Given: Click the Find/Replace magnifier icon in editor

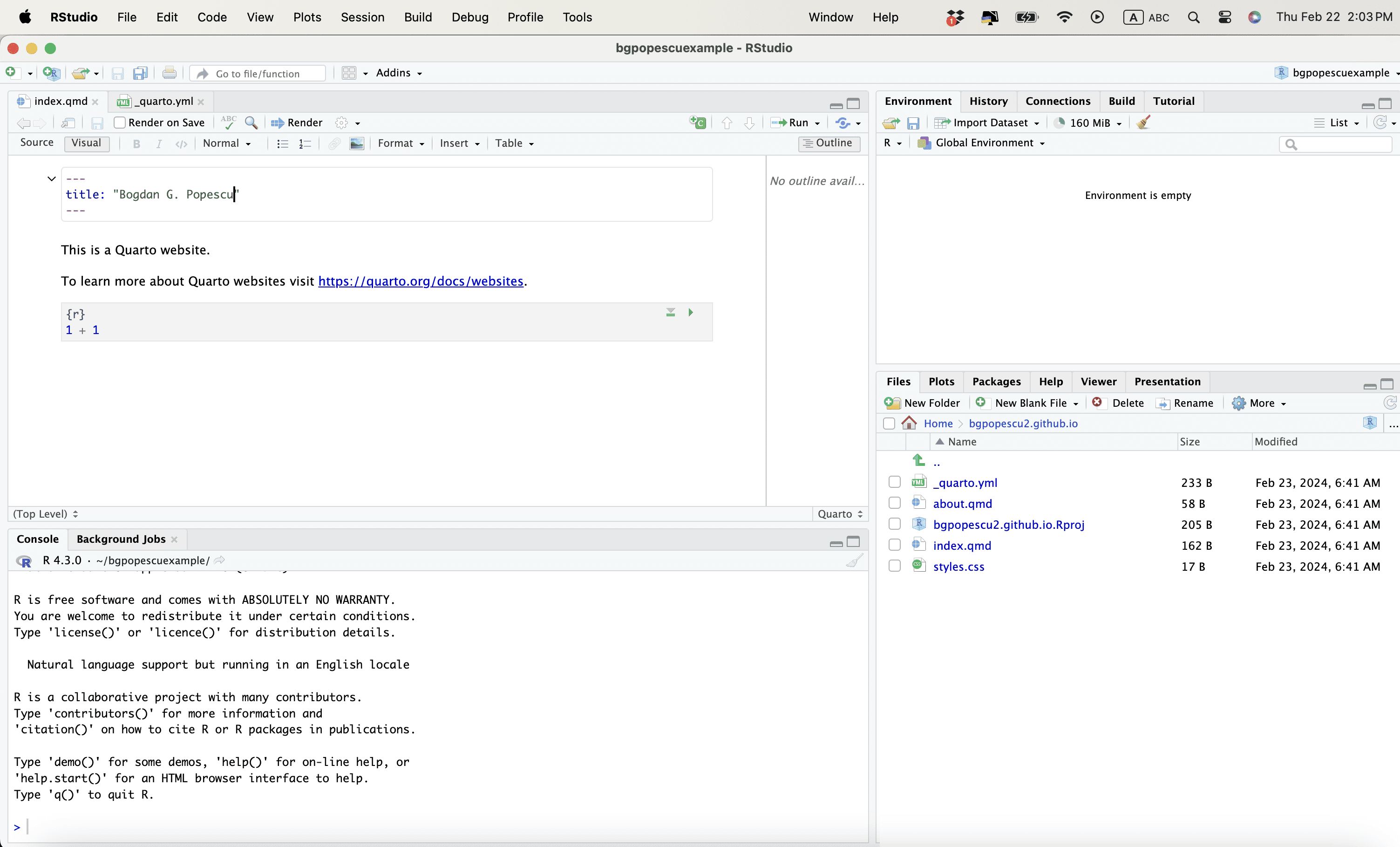Looking at the screenshot, I should [x=251, y=123].
